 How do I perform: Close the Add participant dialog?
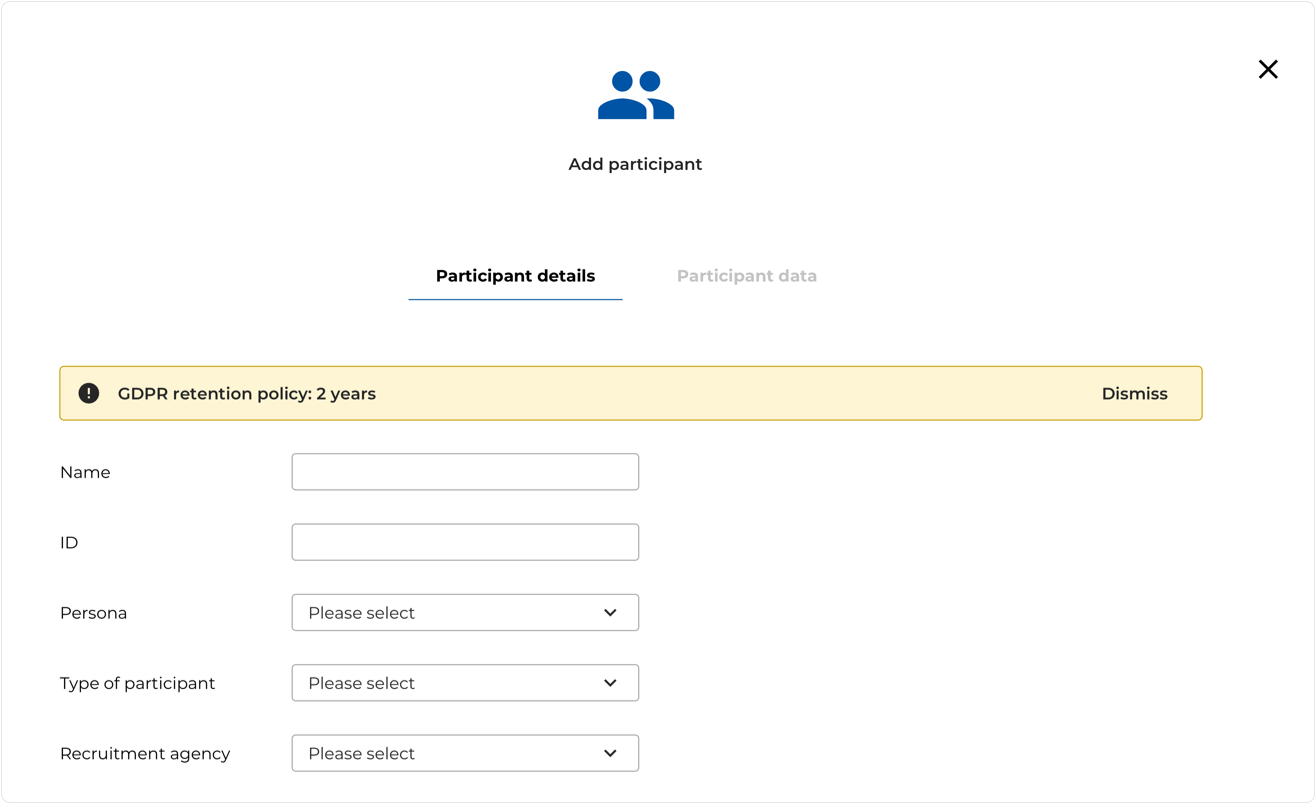tap(1268, 69)
